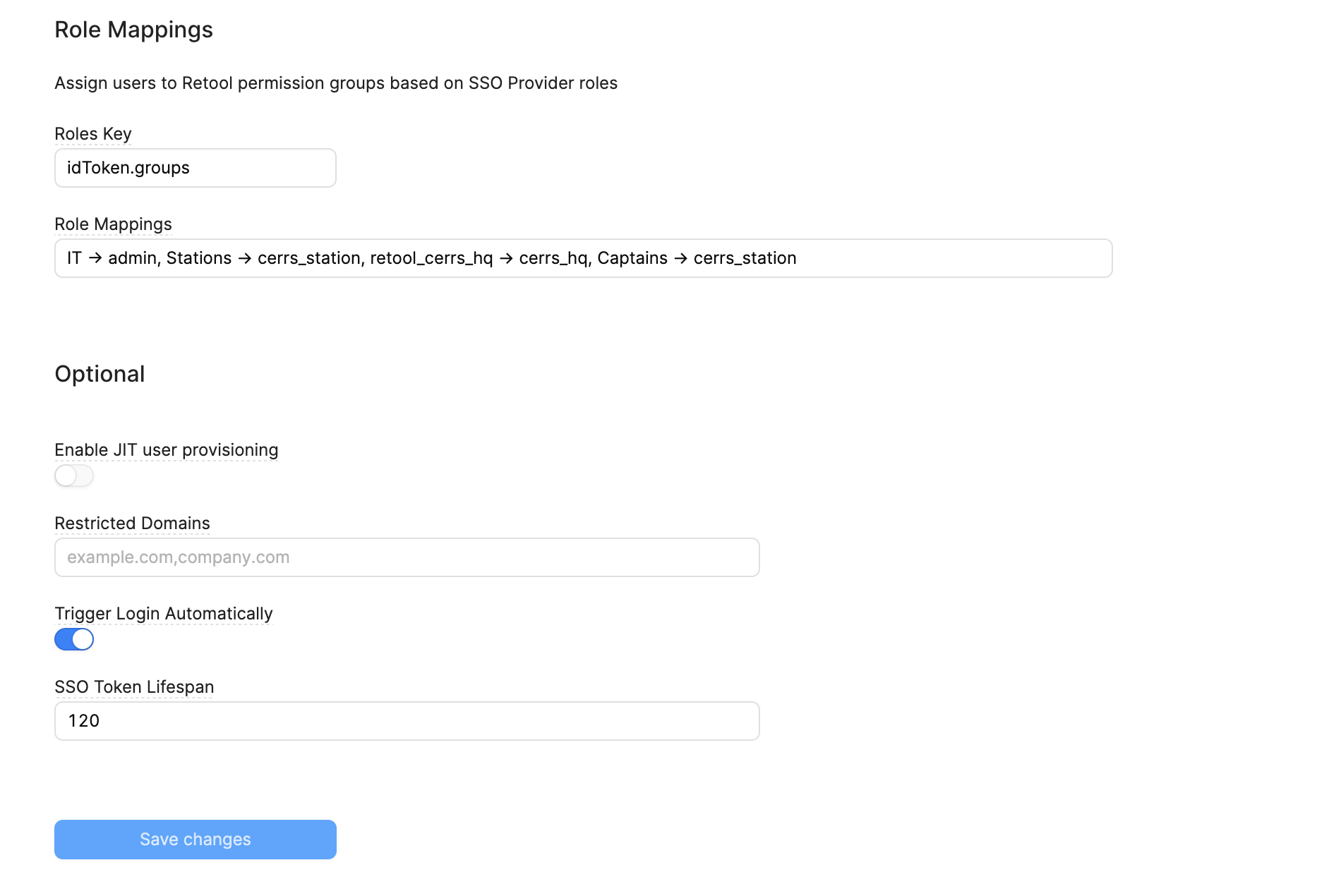Focus the Roles Key input field
This screenshot has height=896, width=1317.
pyautogui.click(x=196, y=168)
